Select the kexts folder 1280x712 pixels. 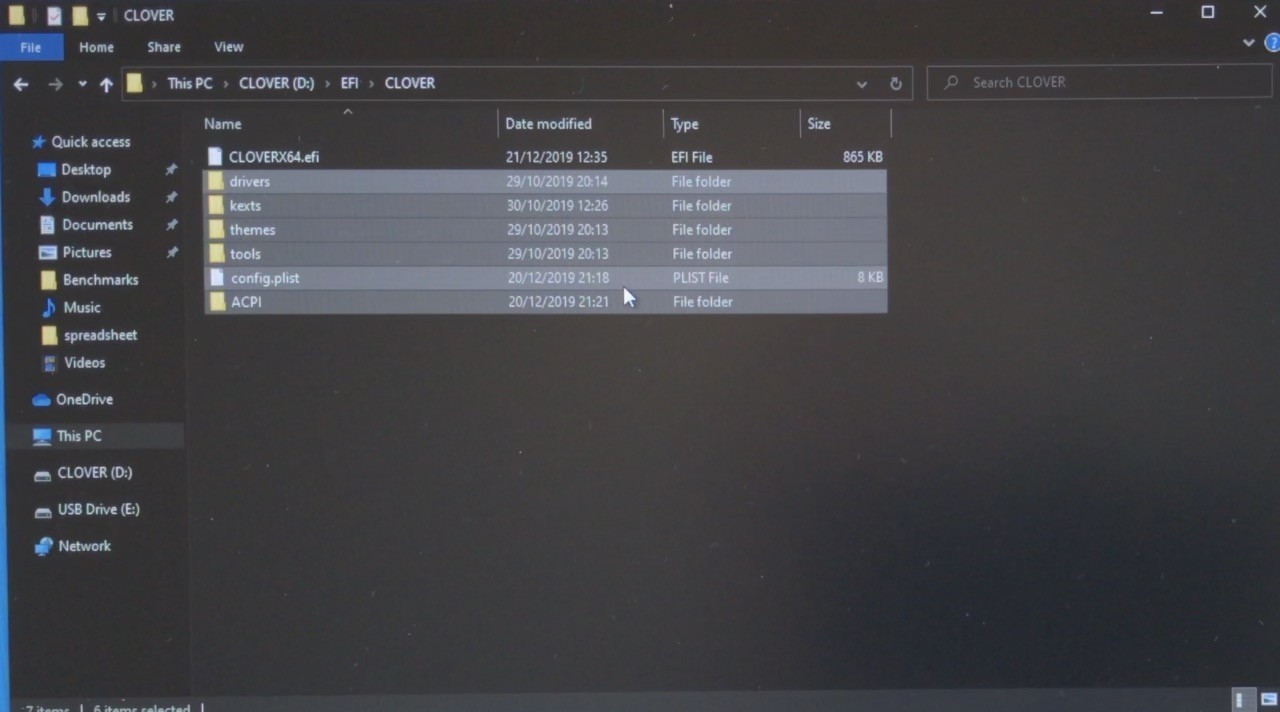[545, 205]
